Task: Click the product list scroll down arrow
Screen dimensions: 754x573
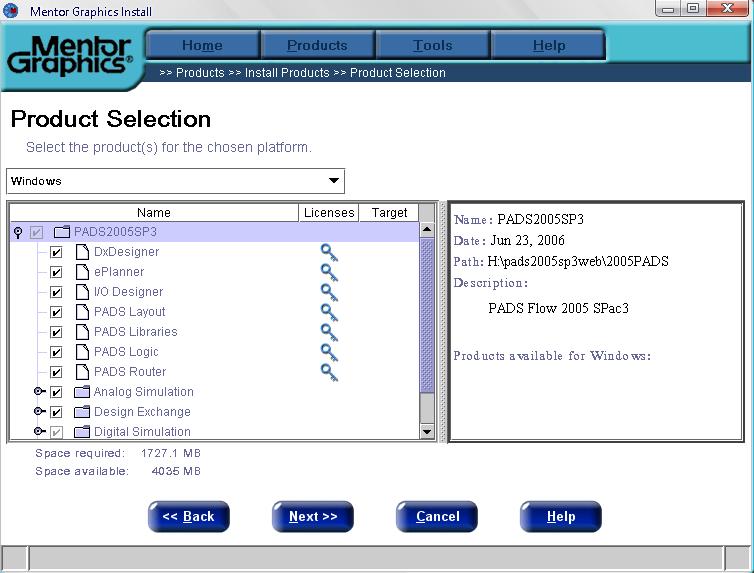Action: tap(427, 432)
